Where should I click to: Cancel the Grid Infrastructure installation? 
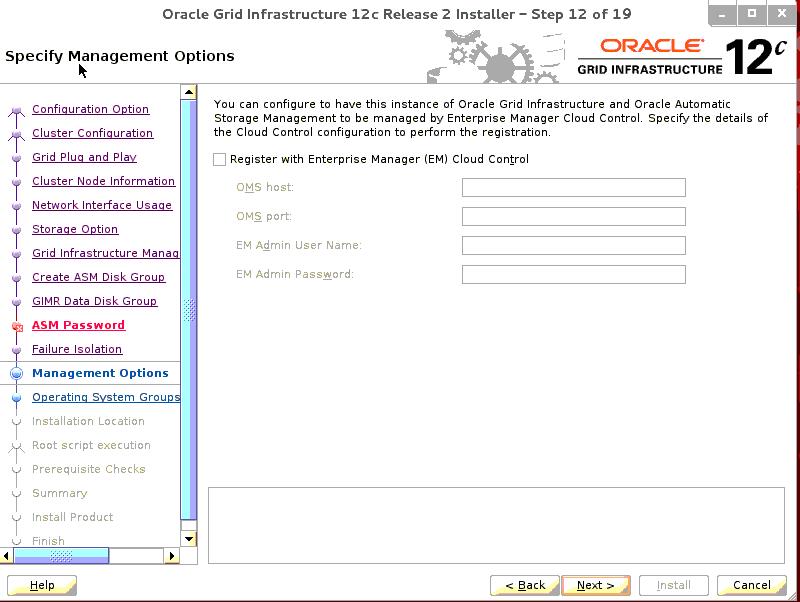(752, 585)
